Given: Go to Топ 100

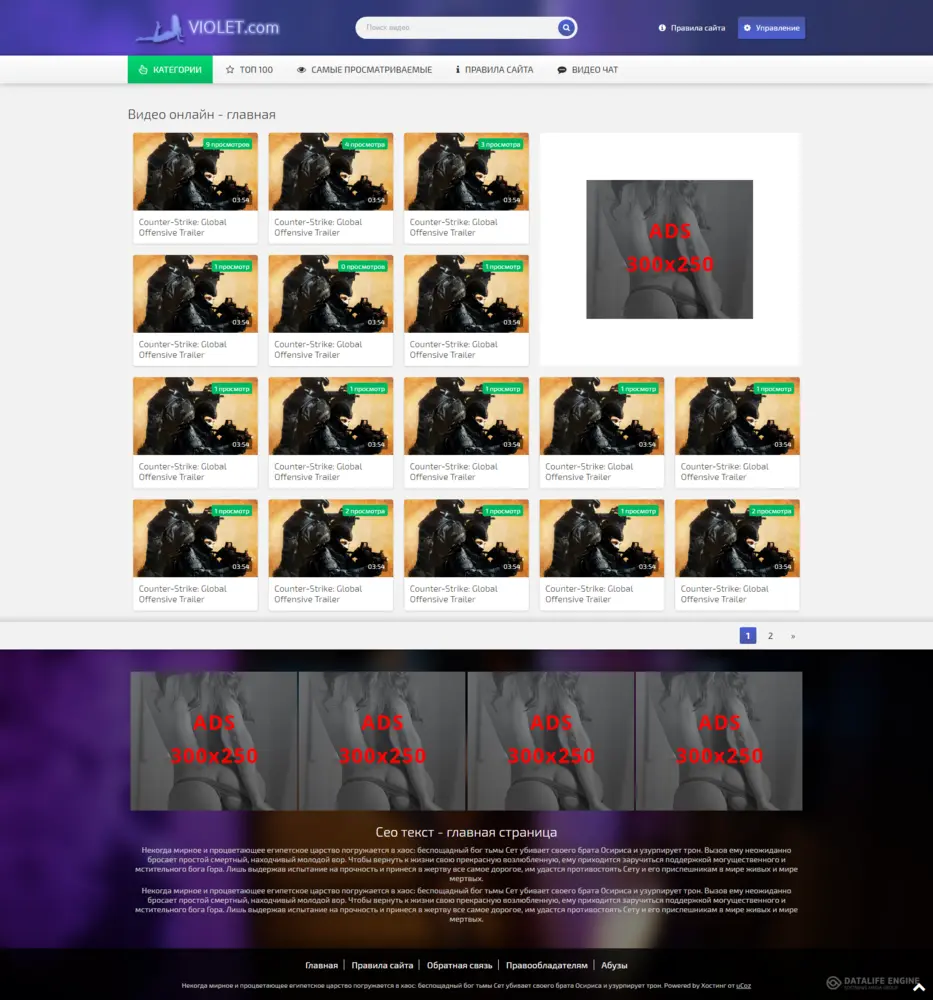Looking at the screenshot, I should tap(249, 70).
